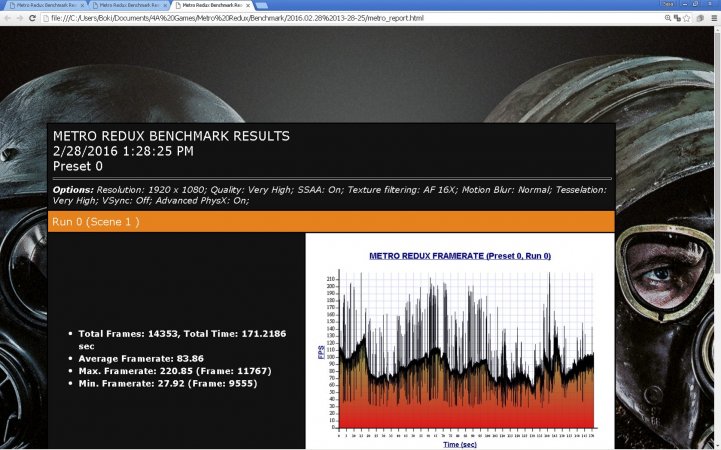The height and width of the screenshot is (450, 721).
Task: Click the framerate graph chart area
Action: pos(466,350)
